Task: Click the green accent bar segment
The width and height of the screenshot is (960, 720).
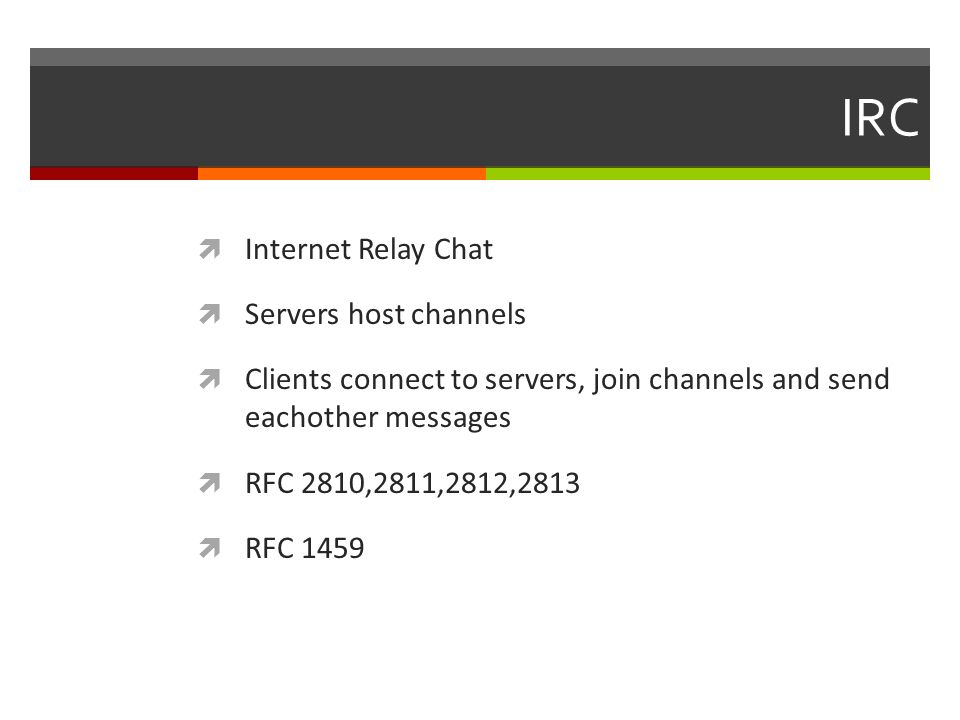Action: [708, 174]
